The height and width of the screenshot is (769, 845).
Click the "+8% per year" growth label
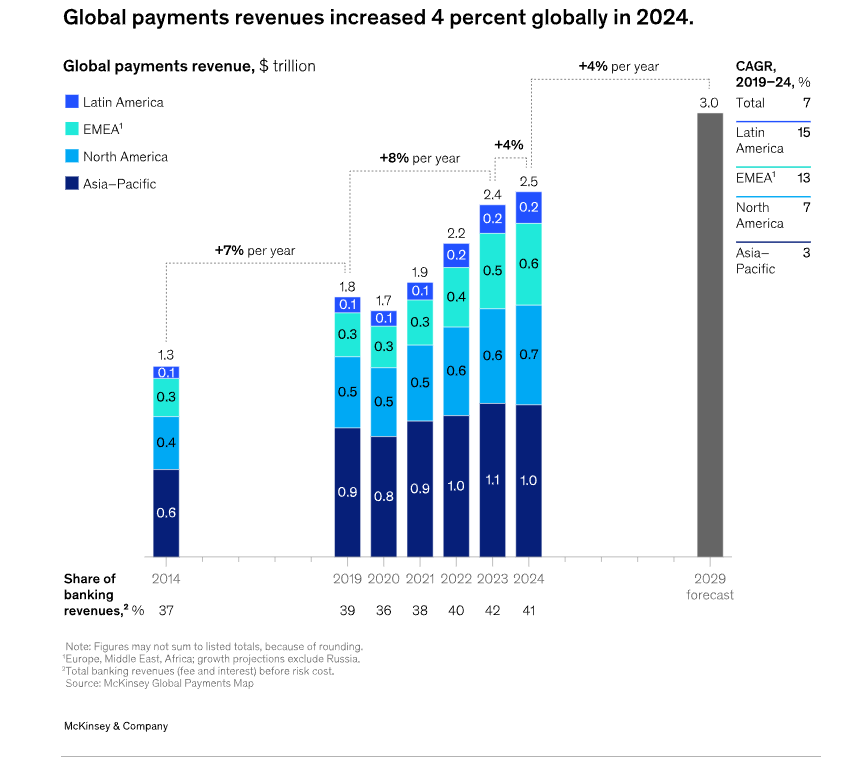click(x=419, y=158)
